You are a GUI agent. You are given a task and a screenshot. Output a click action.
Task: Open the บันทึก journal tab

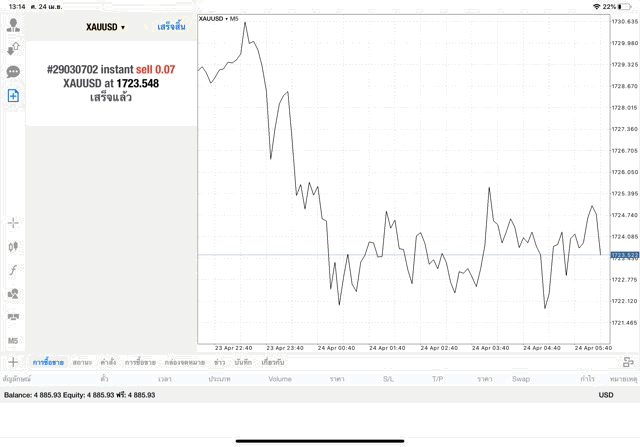pyautogui.click(x=243, y=362)
